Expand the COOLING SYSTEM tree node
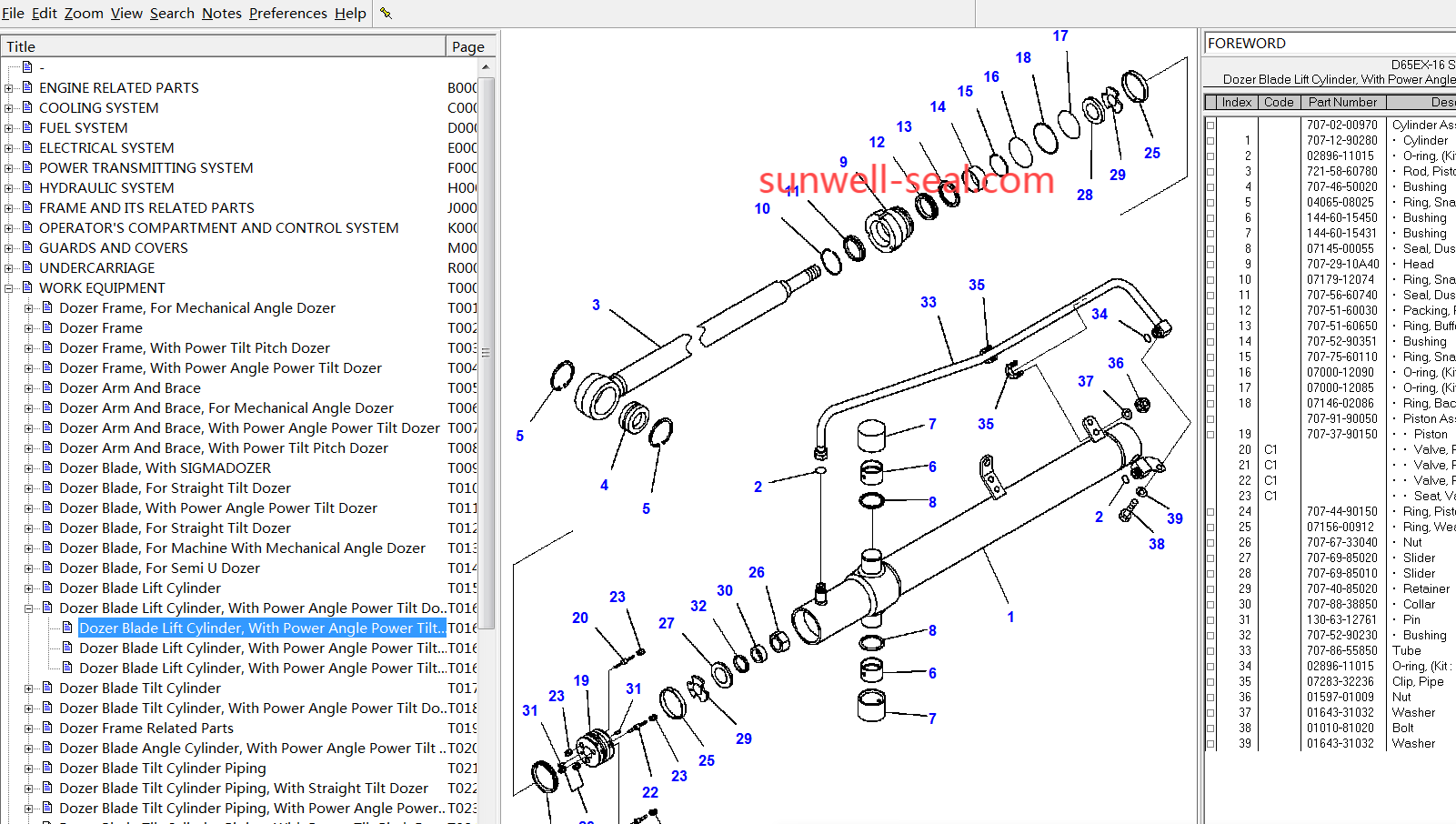The width and height of the screenshot is (1456, 824). [x=9, y=108]
